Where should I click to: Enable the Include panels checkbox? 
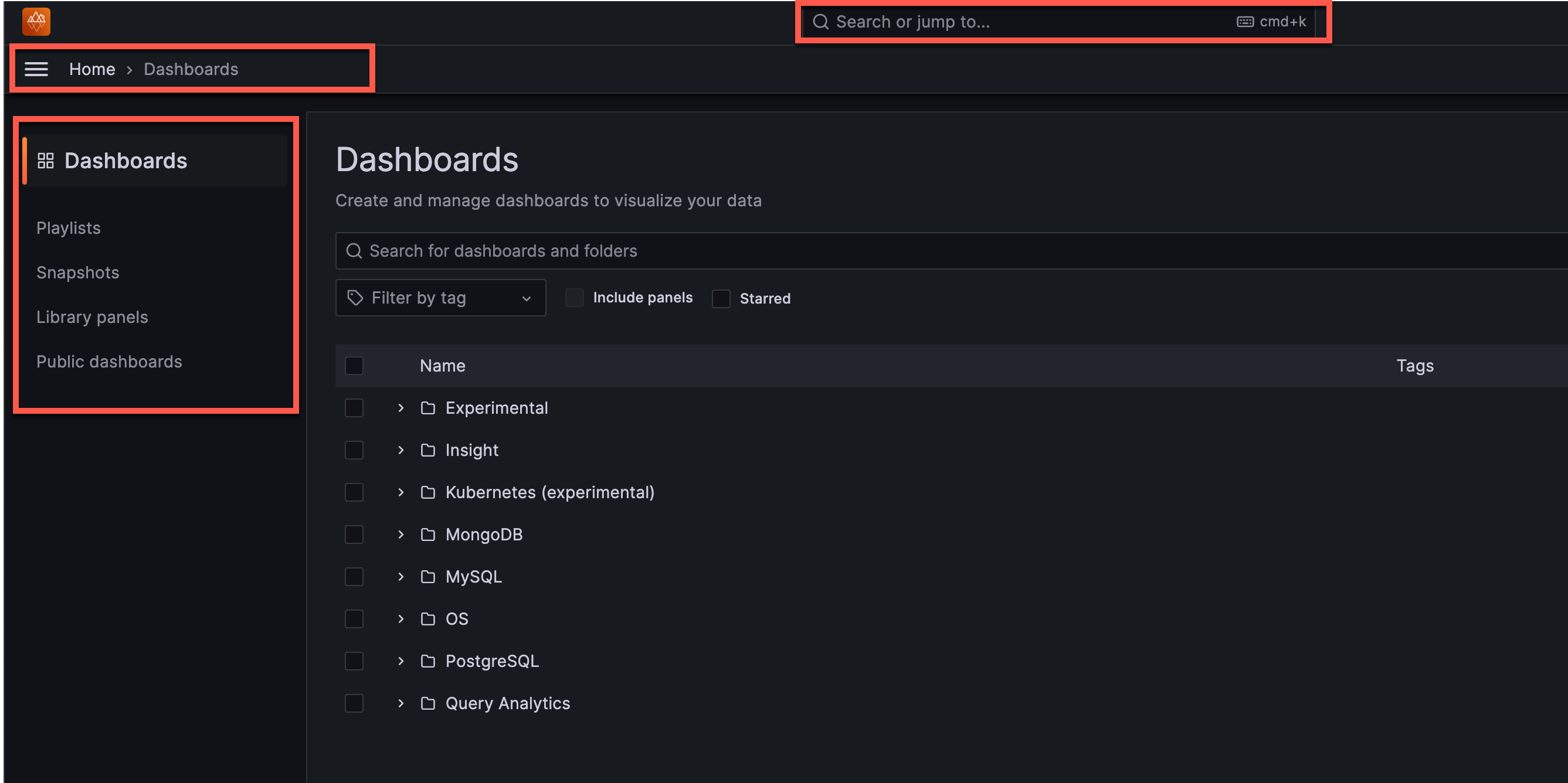click(575, 298)
